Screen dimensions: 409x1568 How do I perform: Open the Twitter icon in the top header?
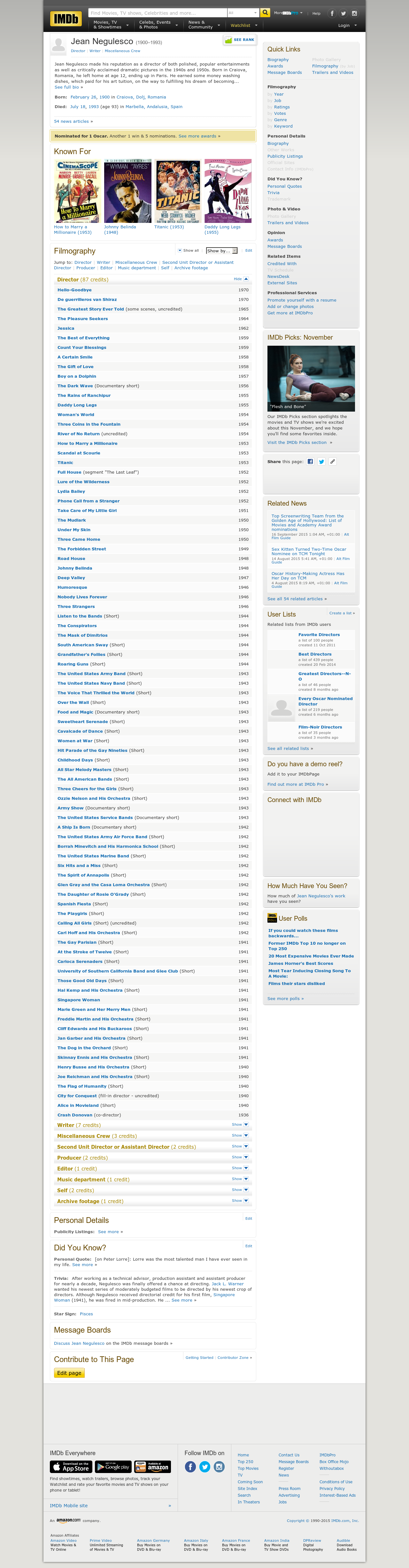coord(343,13)
